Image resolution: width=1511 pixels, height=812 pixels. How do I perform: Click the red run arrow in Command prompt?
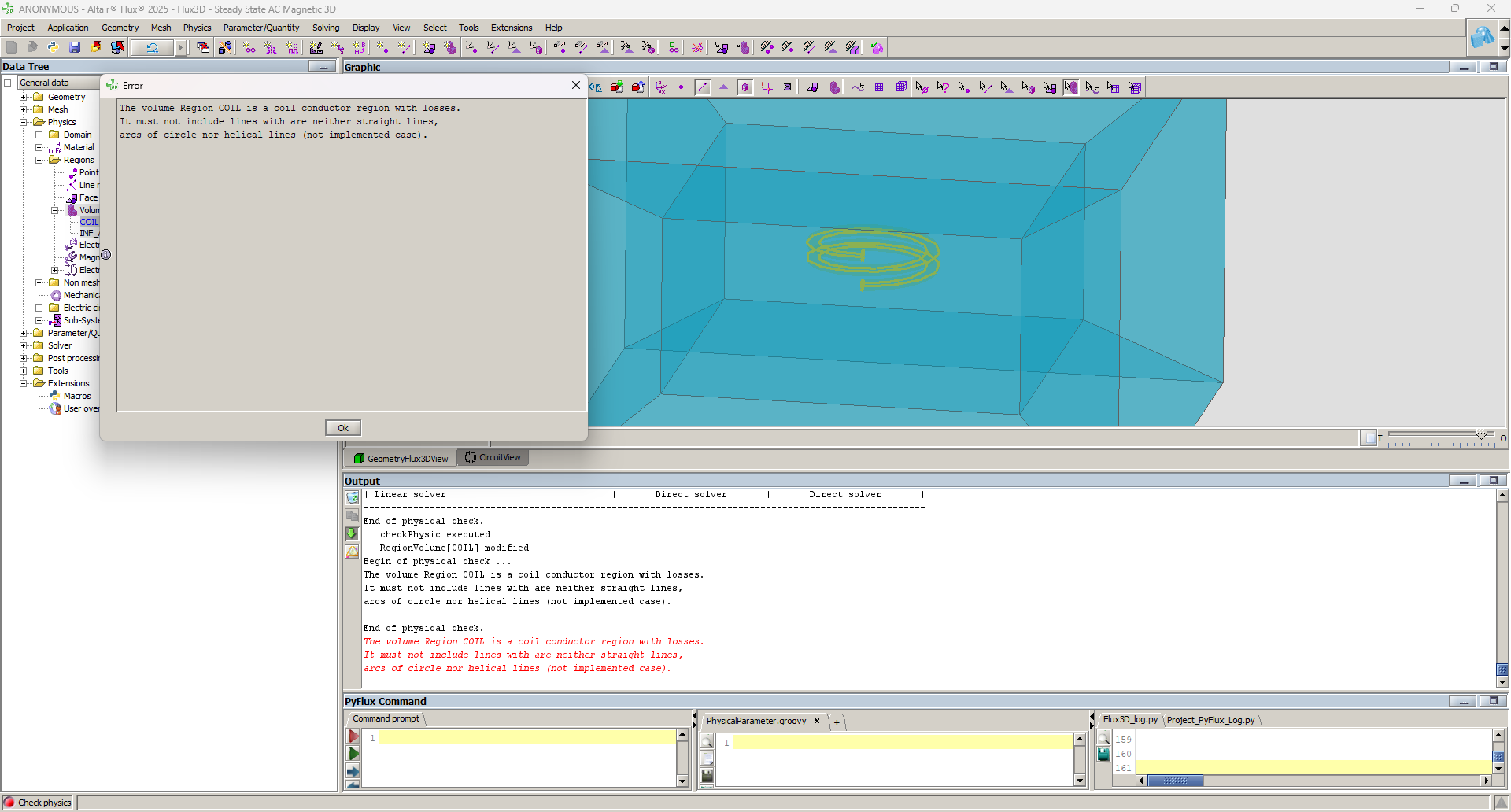click(x=353, y=736)
